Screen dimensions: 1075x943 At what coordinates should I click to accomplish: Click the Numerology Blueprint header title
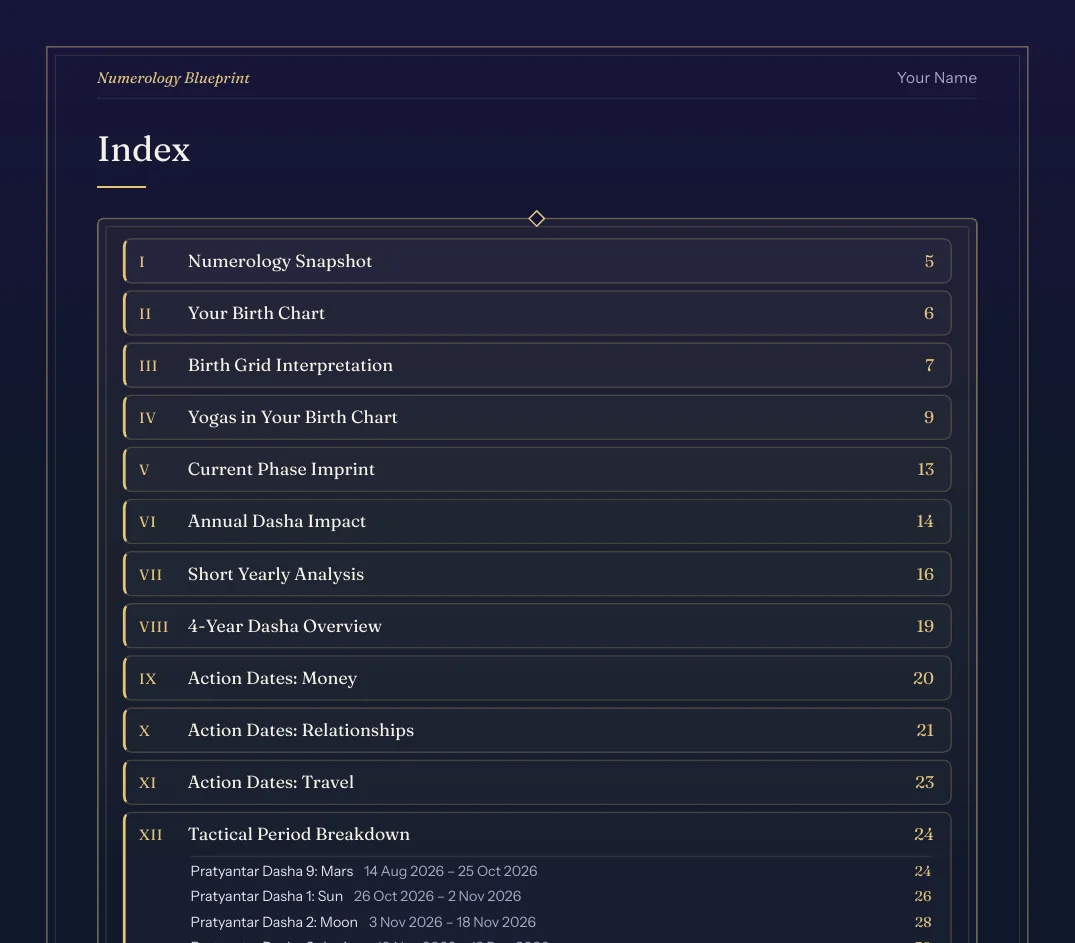coord(173,78)
